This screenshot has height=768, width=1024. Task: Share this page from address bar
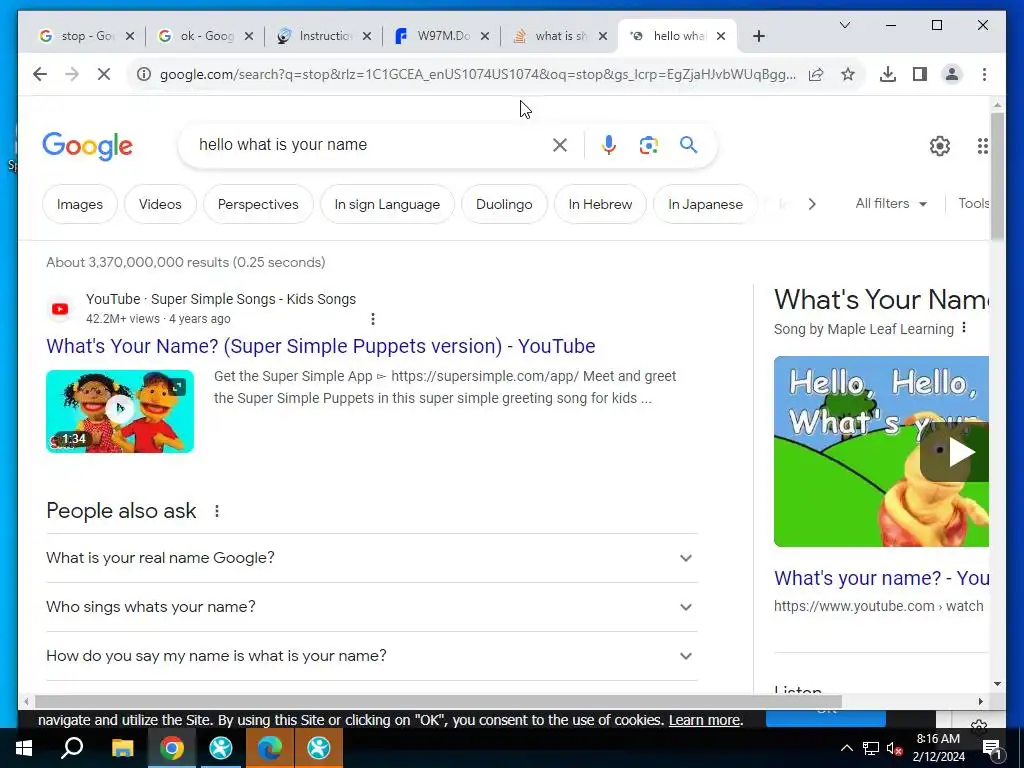pos(816,74)
